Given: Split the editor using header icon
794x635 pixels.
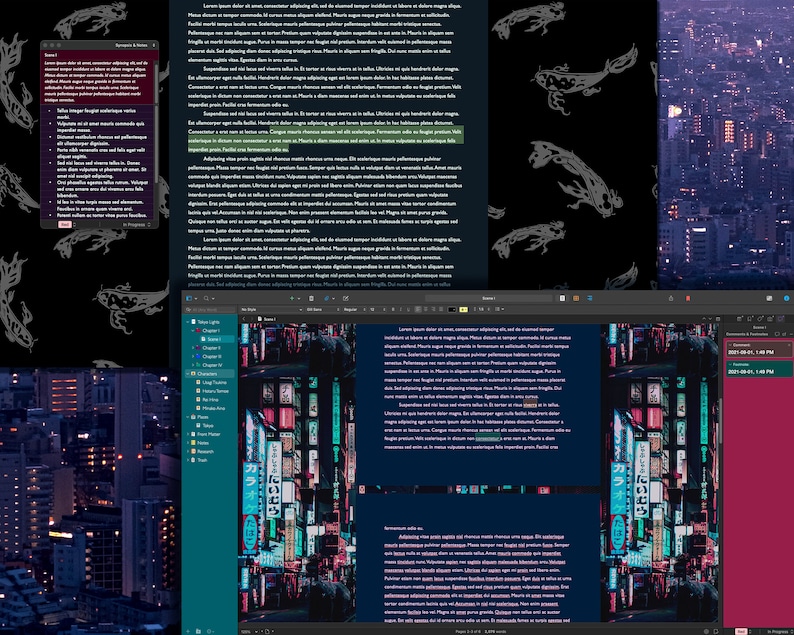Looking at the screenshot, I should point(718,319).
